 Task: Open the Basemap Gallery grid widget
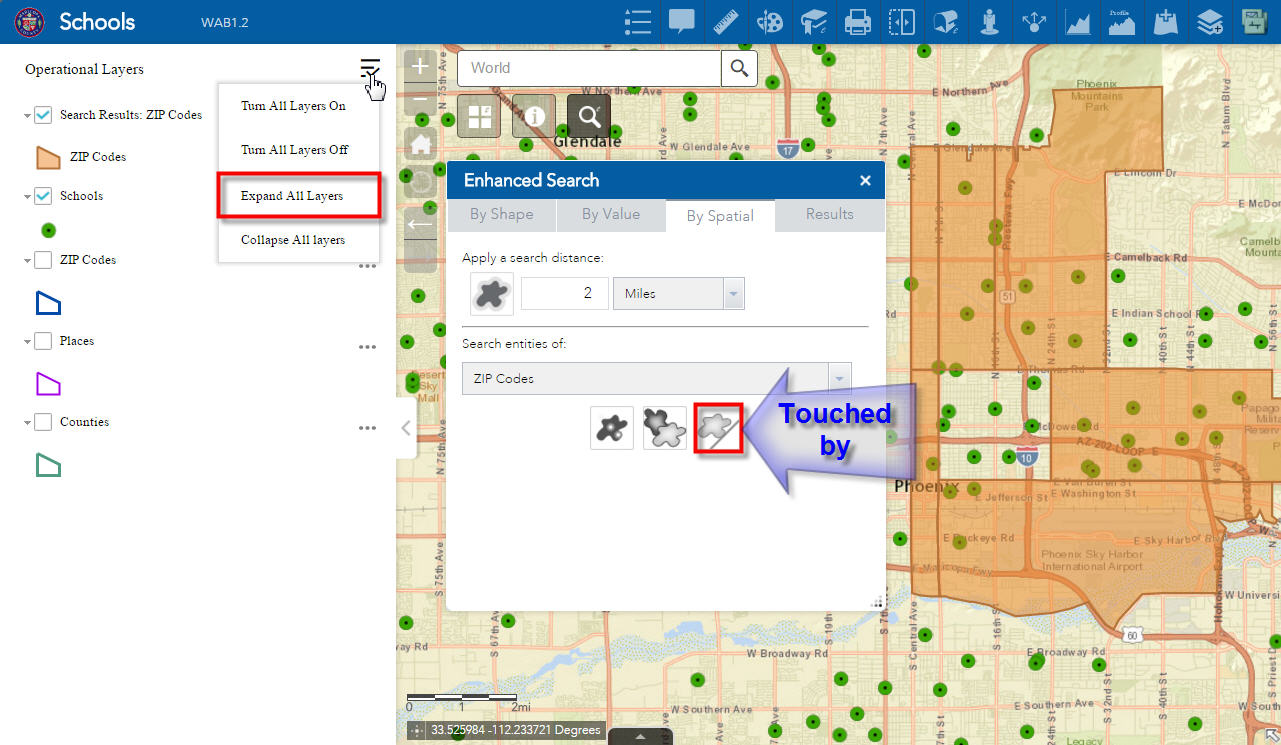(479, 116)
